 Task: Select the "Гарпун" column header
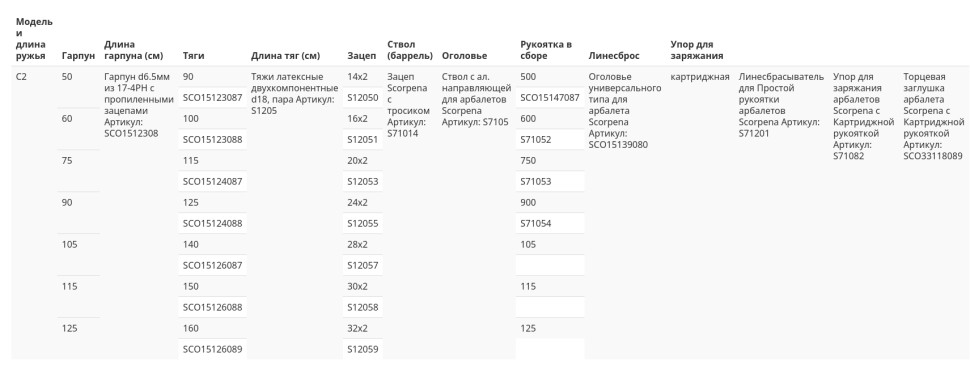79,56
